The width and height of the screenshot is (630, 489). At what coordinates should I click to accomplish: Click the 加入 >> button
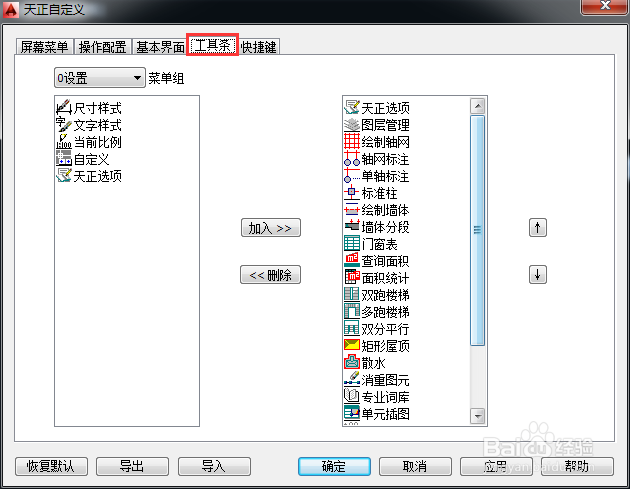click(x=270, y=228)
